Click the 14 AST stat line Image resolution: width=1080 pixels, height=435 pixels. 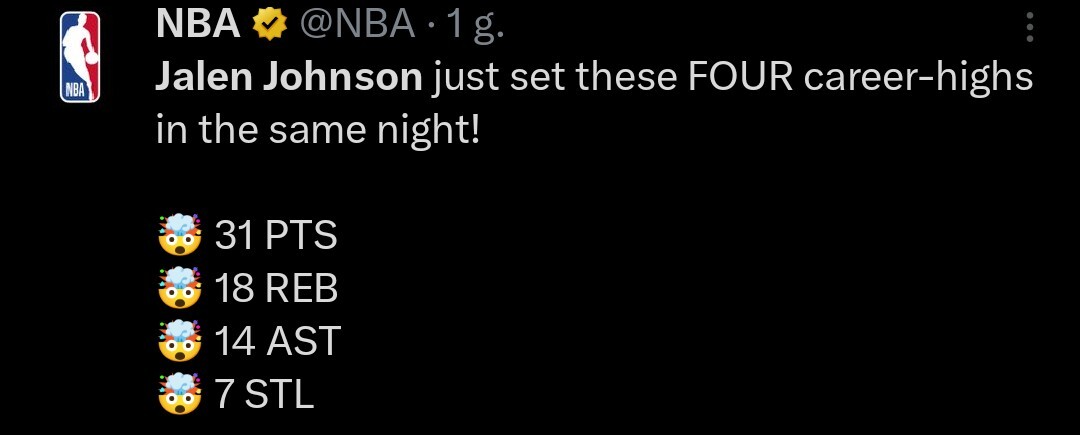278,342
